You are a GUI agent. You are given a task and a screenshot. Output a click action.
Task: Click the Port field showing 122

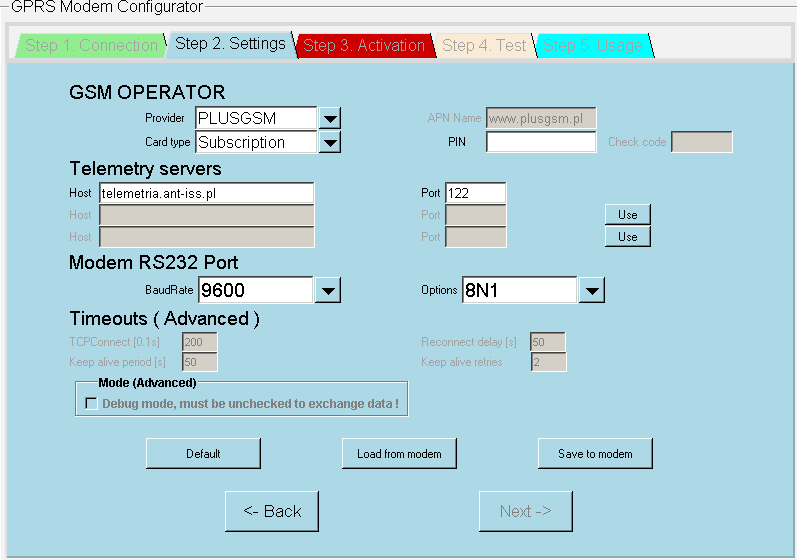pyautogui.click(x=475, y=193)
